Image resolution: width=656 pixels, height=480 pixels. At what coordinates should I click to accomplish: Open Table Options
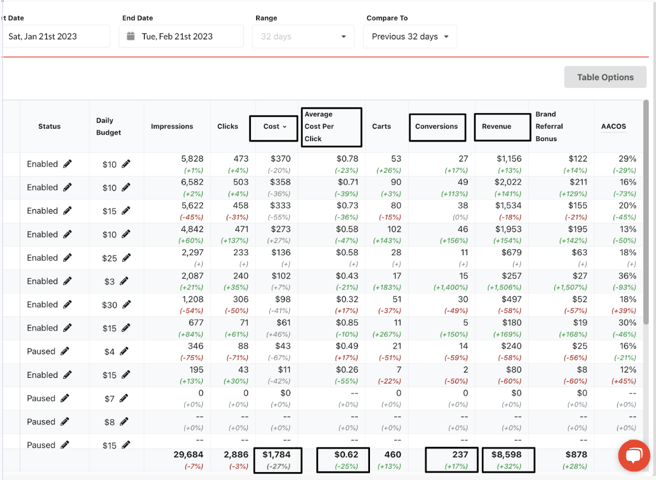tap(605, 77)
